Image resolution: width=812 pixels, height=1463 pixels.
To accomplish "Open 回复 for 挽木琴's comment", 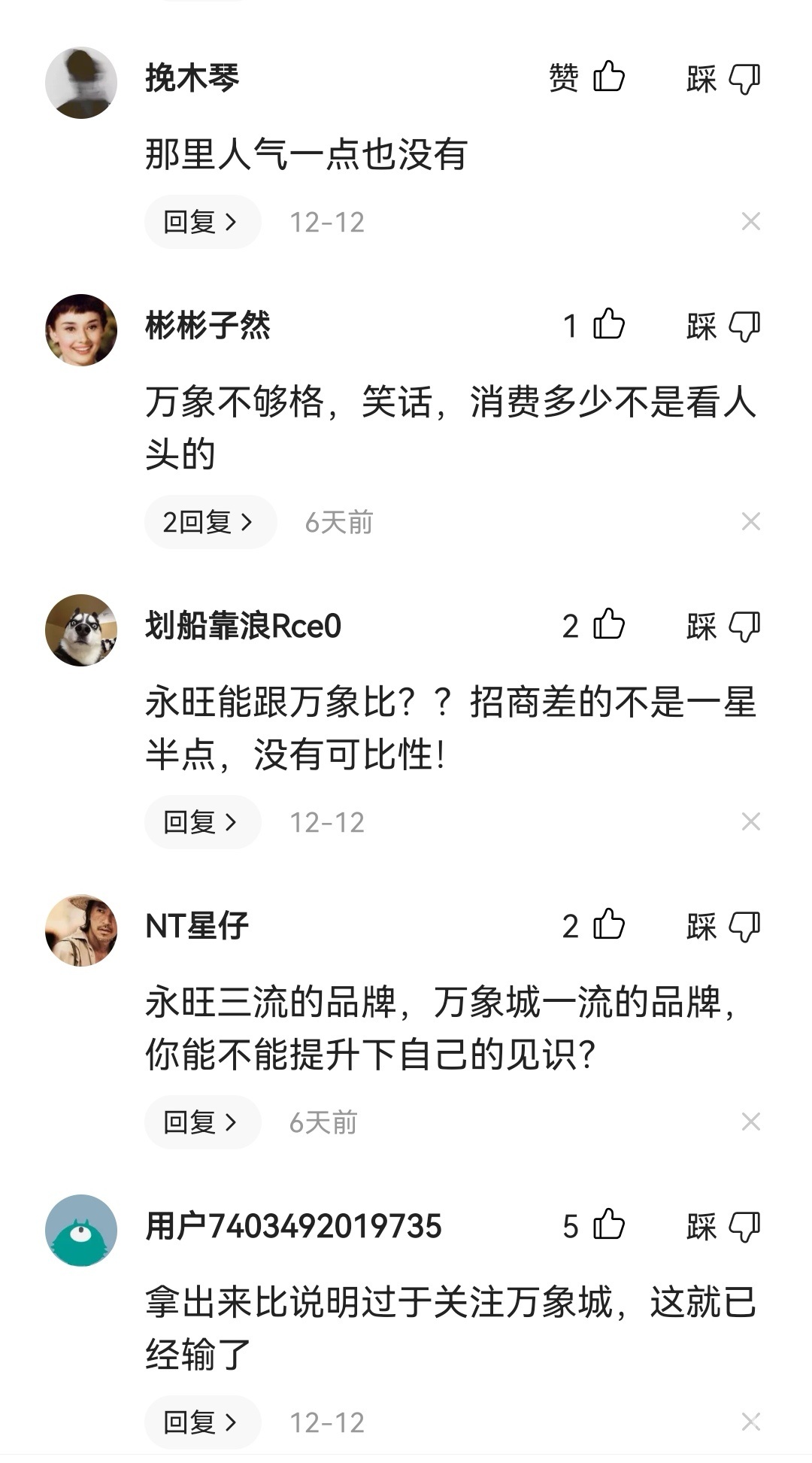I will (201, 222).
